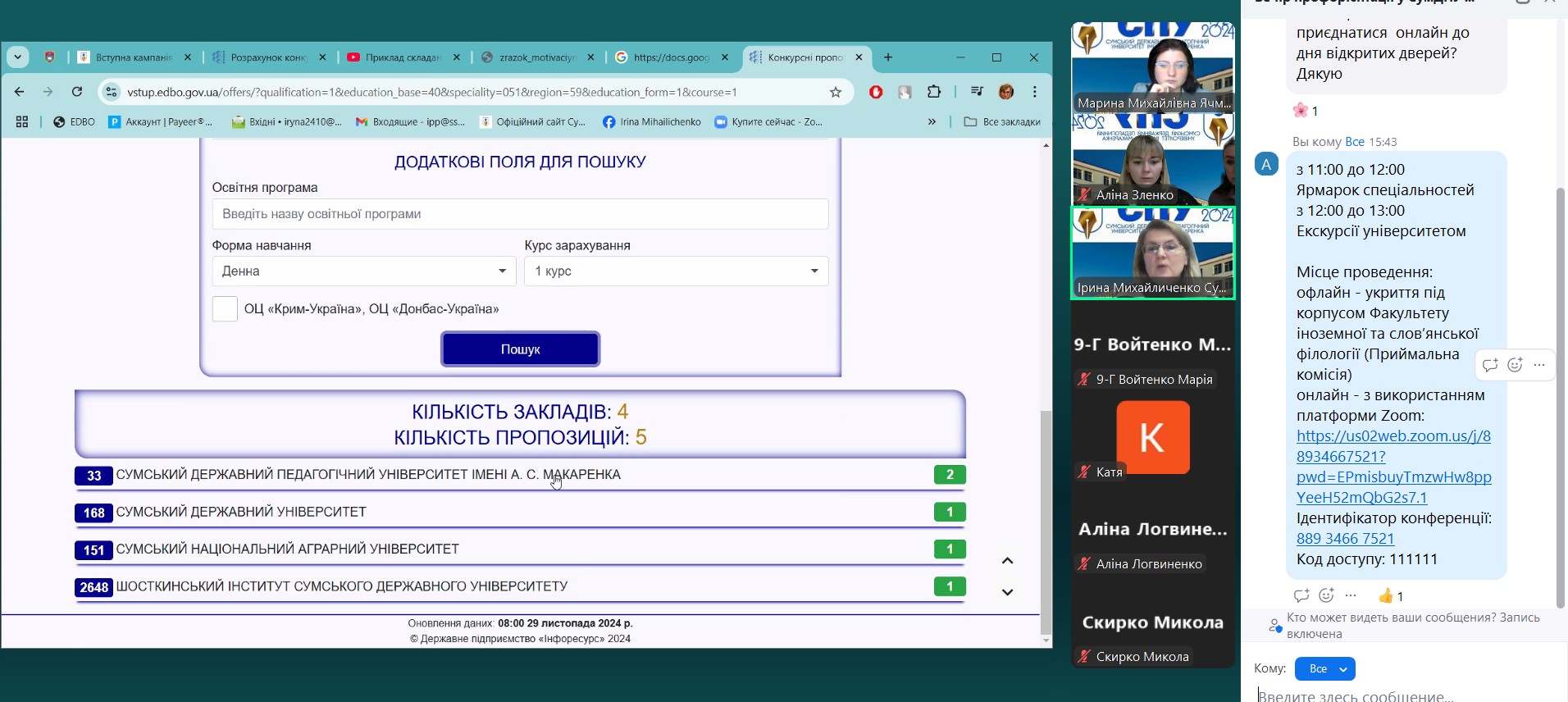1568x702 pixels.
Task: Check the ОЦ «Крим-Україна» checkbox
Action: [x=225, y=309]
